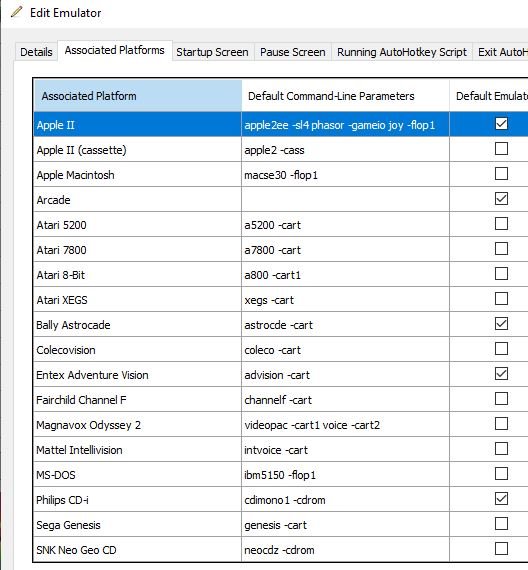Select the Arcade platform cell
The width and height of the screenshot is (528, 570).
[x=137, y=200]
